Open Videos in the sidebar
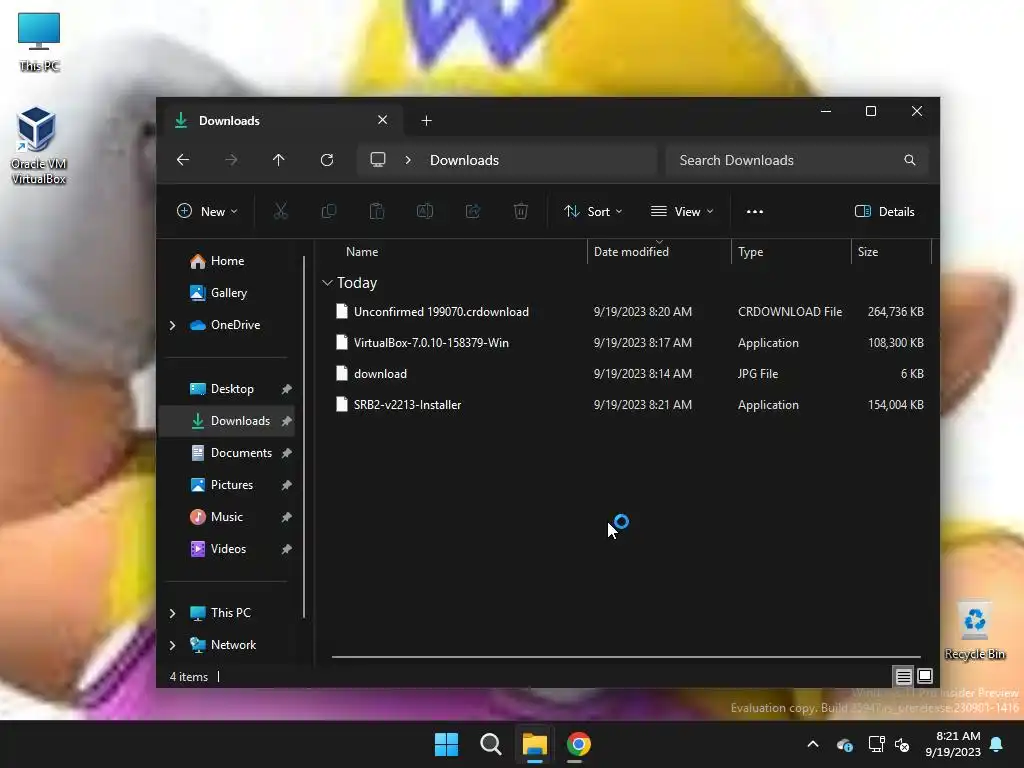 point(226,549)
